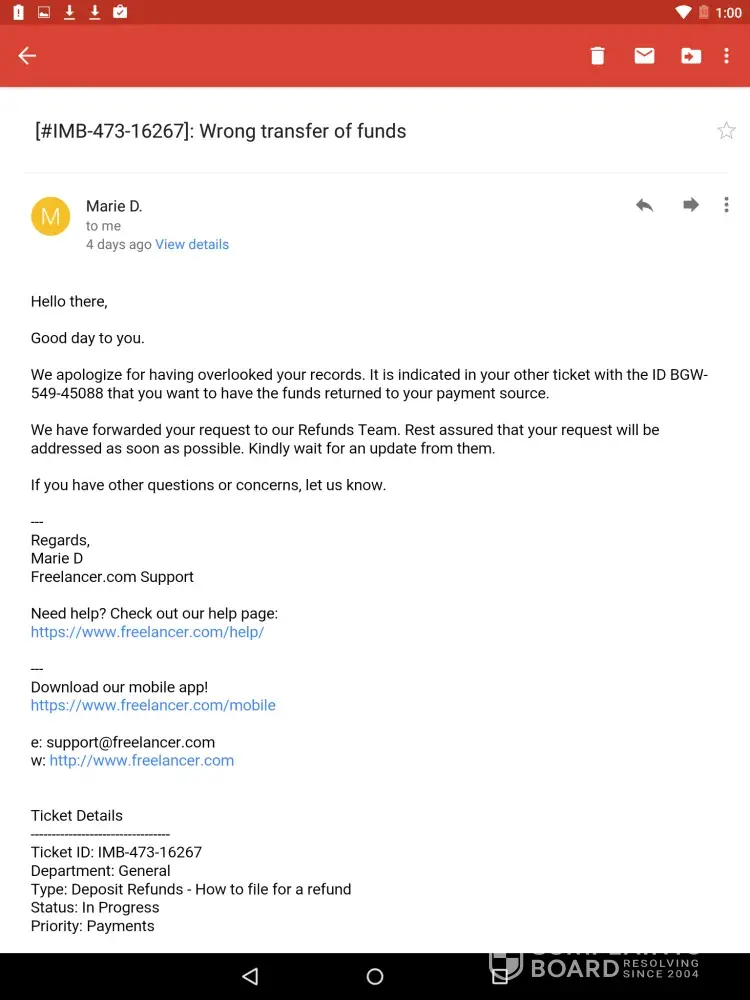This screenshot has width=750, height=1000.
Task: Delete this email with the trash icon
Action: tap(597, 56)
